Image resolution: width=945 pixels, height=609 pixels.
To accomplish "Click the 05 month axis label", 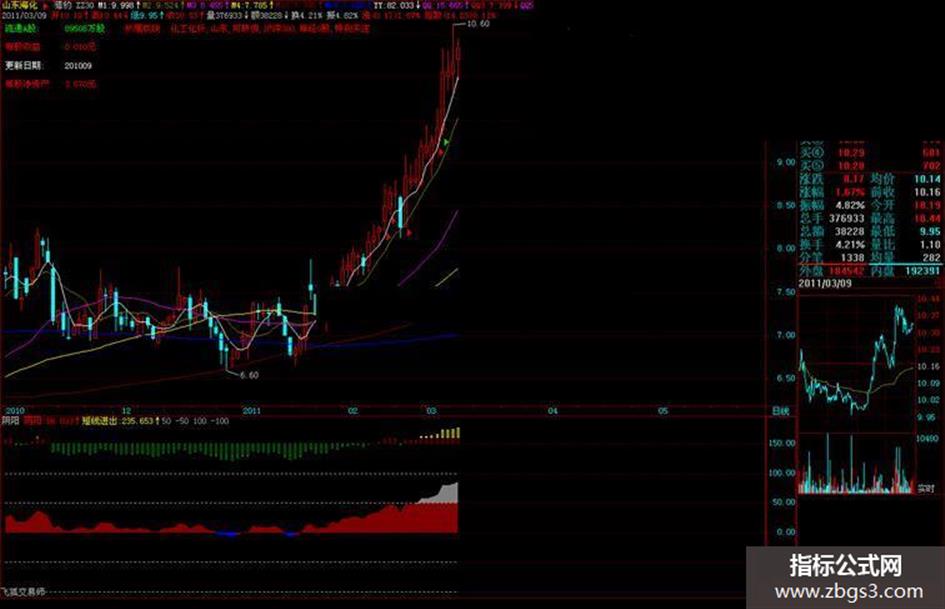I will pyautogui.click(x=663, y=411).
